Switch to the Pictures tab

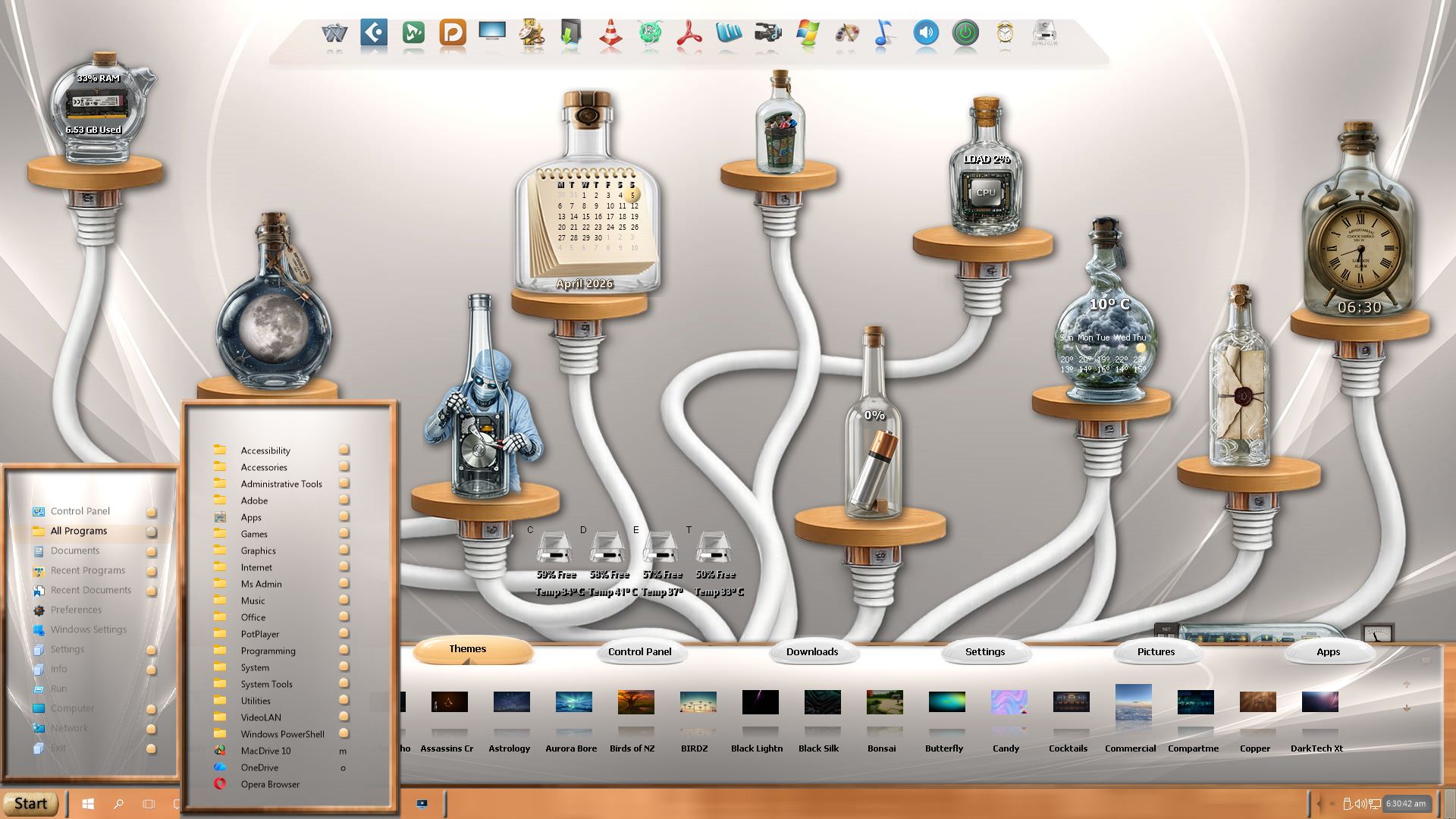[1156, 651]
